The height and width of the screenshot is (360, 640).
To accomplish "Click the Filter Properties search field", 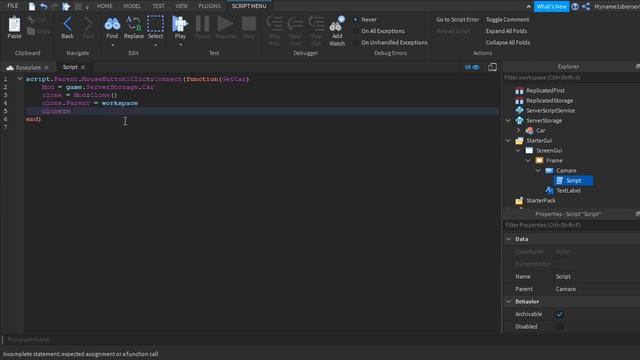I will 570,225.
